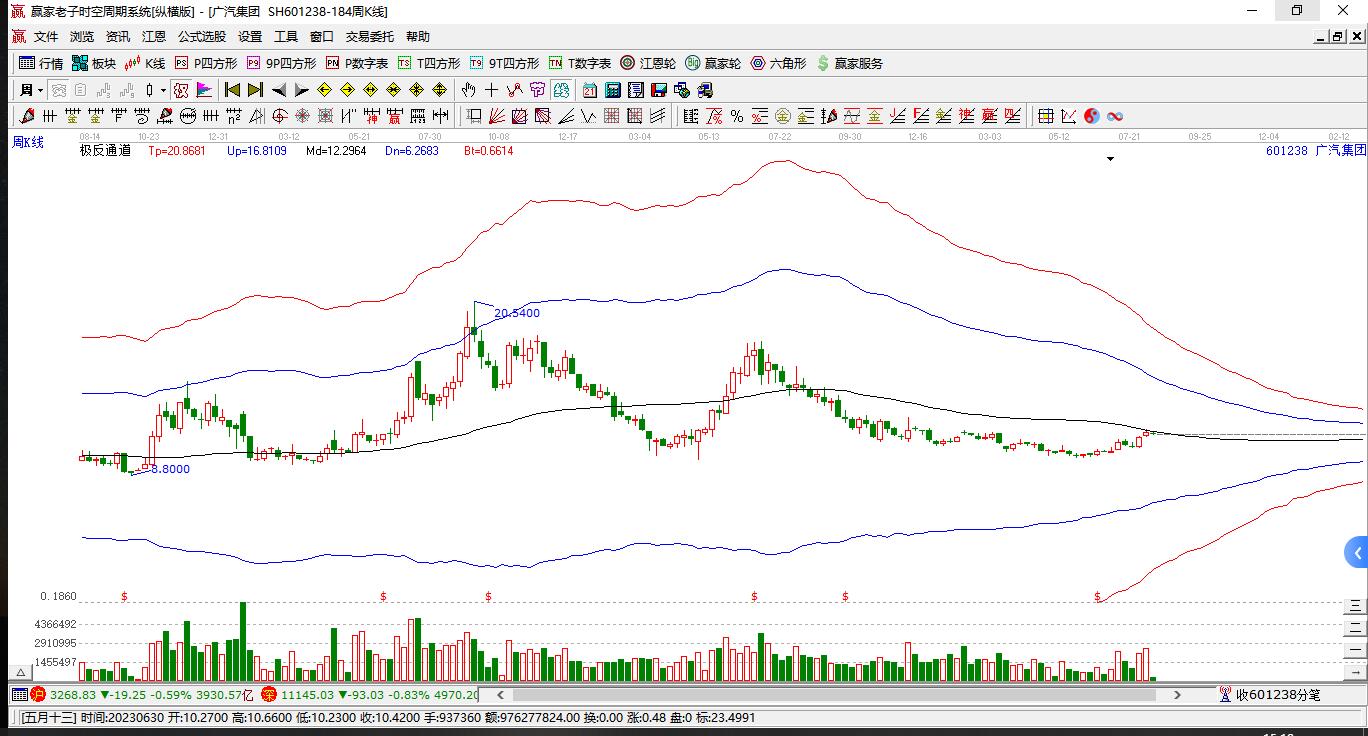Click the yellow left-arrow diamond
This screenshot has height=736, width=1368.
pyautogui.click(x=325, y=90)
